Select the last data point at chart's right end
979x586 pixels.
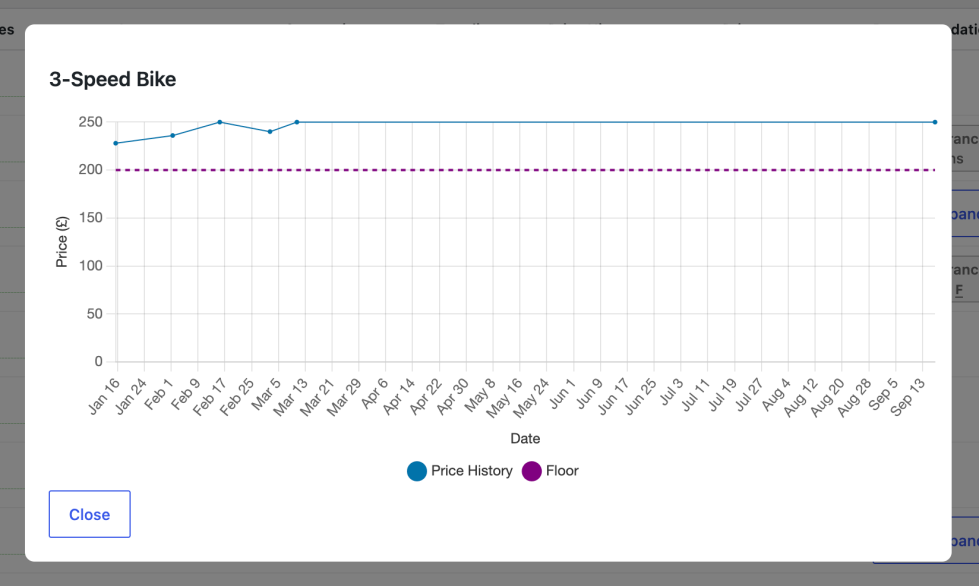(935, 122)
